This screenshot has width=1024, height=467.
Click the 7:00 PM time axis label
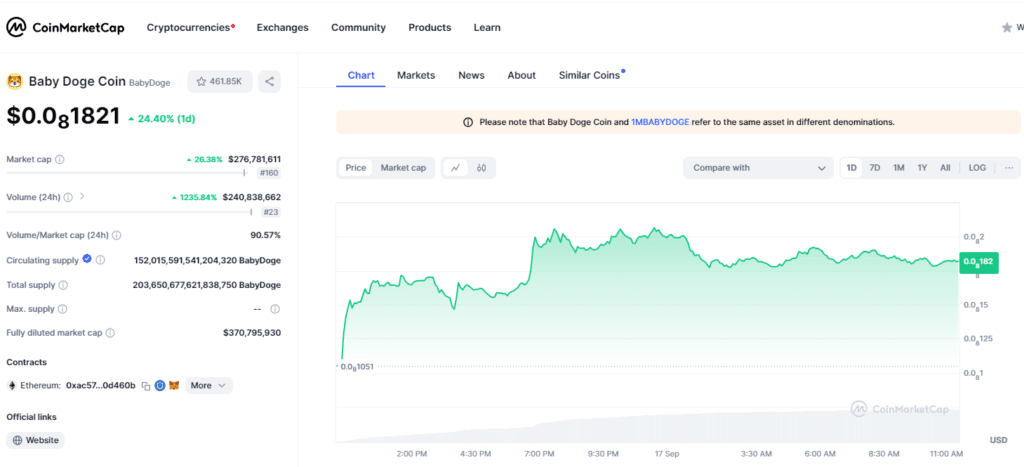[x=539, y=453]
